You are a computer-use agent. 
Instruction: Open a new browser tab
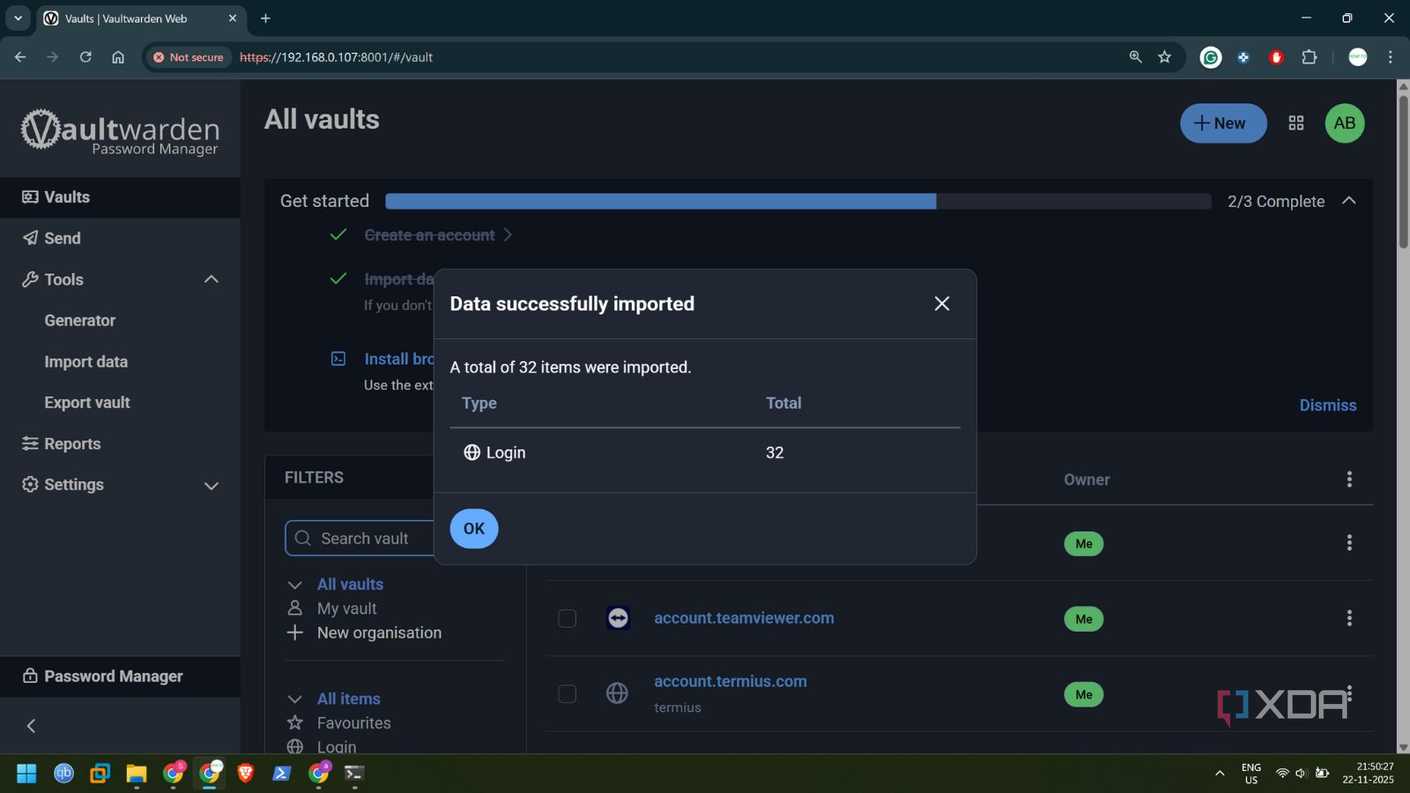tap(265, 18)
